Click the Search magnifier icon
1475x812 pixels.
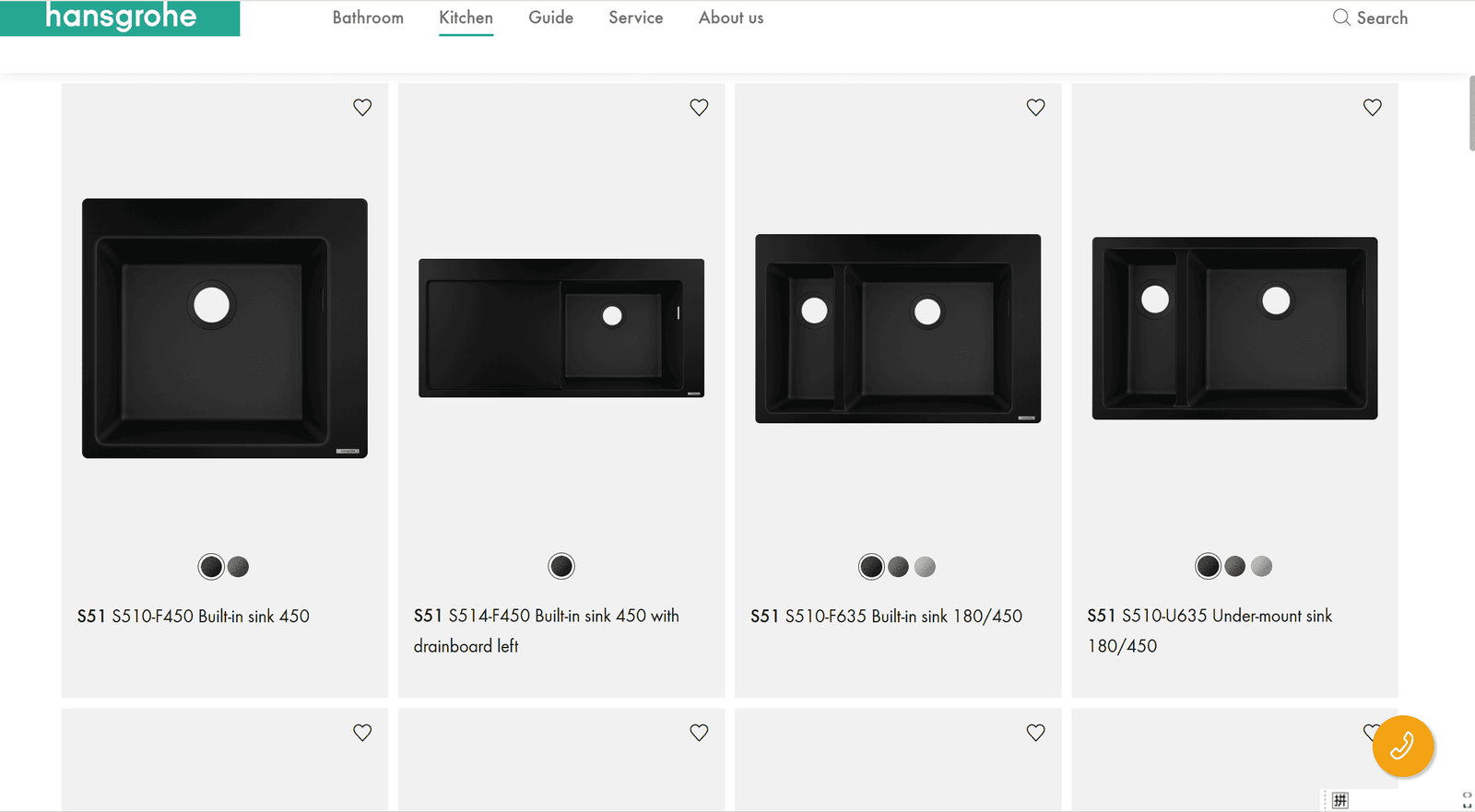pyautogui.click(x=1341, y=18)
